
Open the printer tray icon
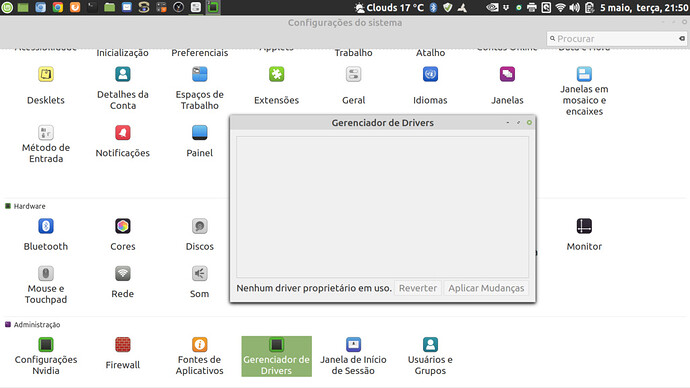click(532, 7)
